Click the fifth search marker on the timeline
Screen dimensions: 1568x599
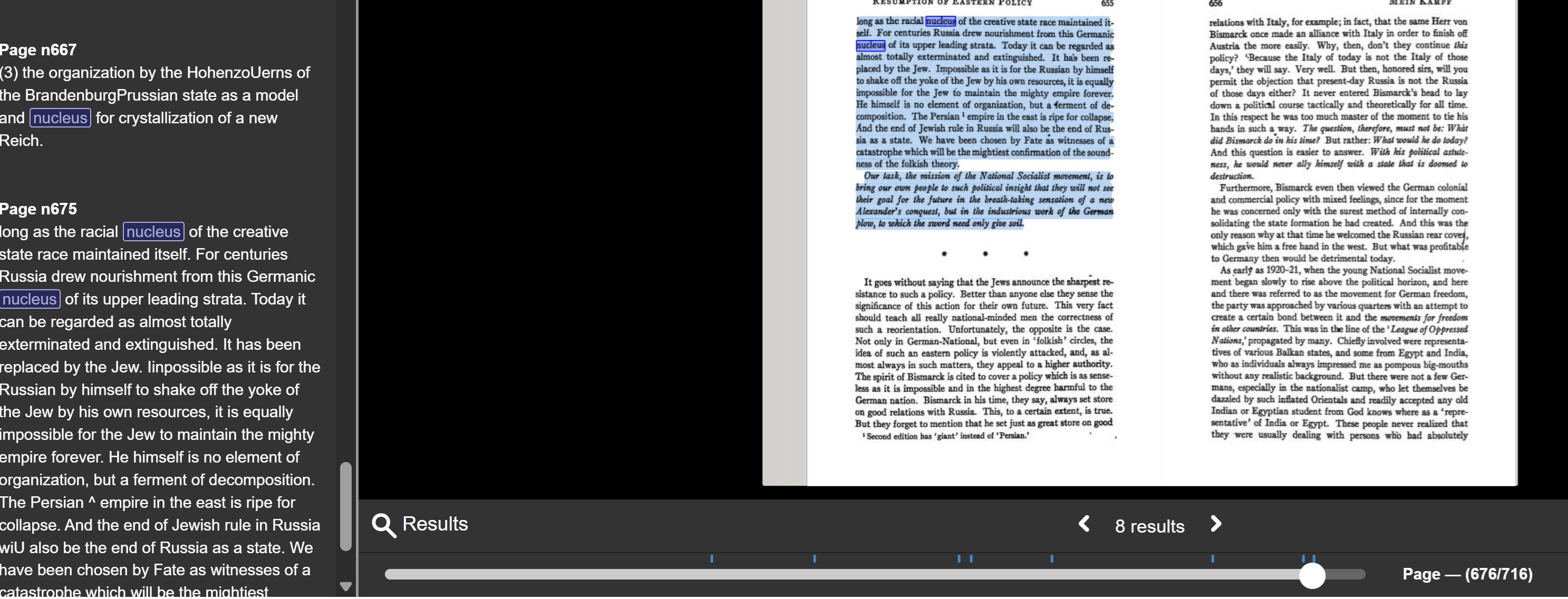tap(1052, 558)
